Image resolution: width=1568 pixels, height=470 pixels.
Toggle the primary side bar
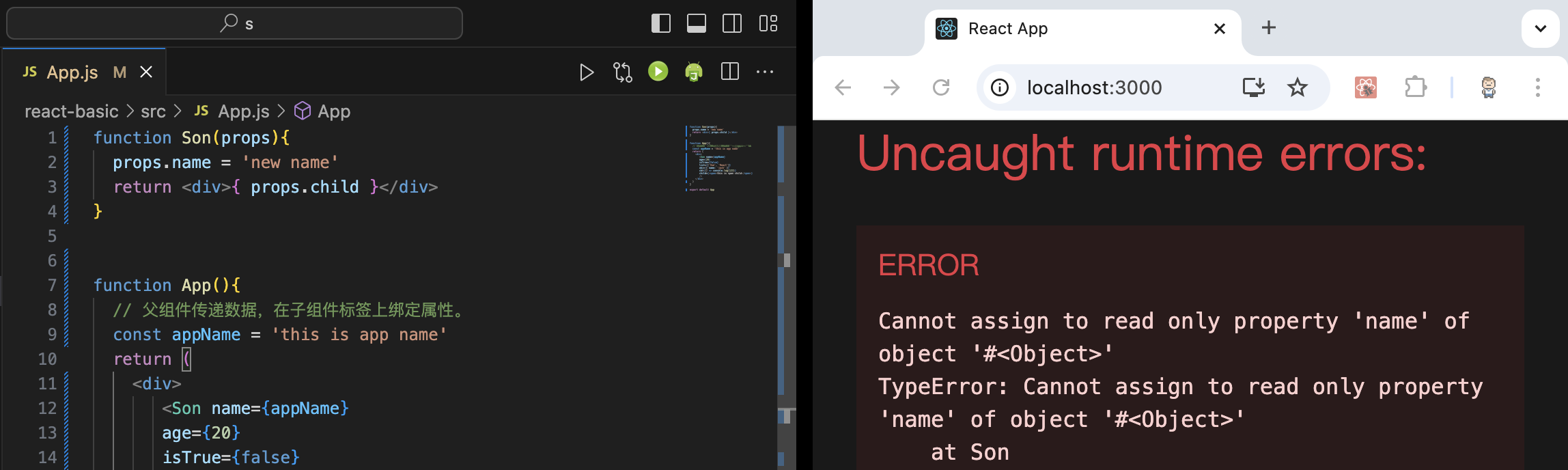(660, 24)
